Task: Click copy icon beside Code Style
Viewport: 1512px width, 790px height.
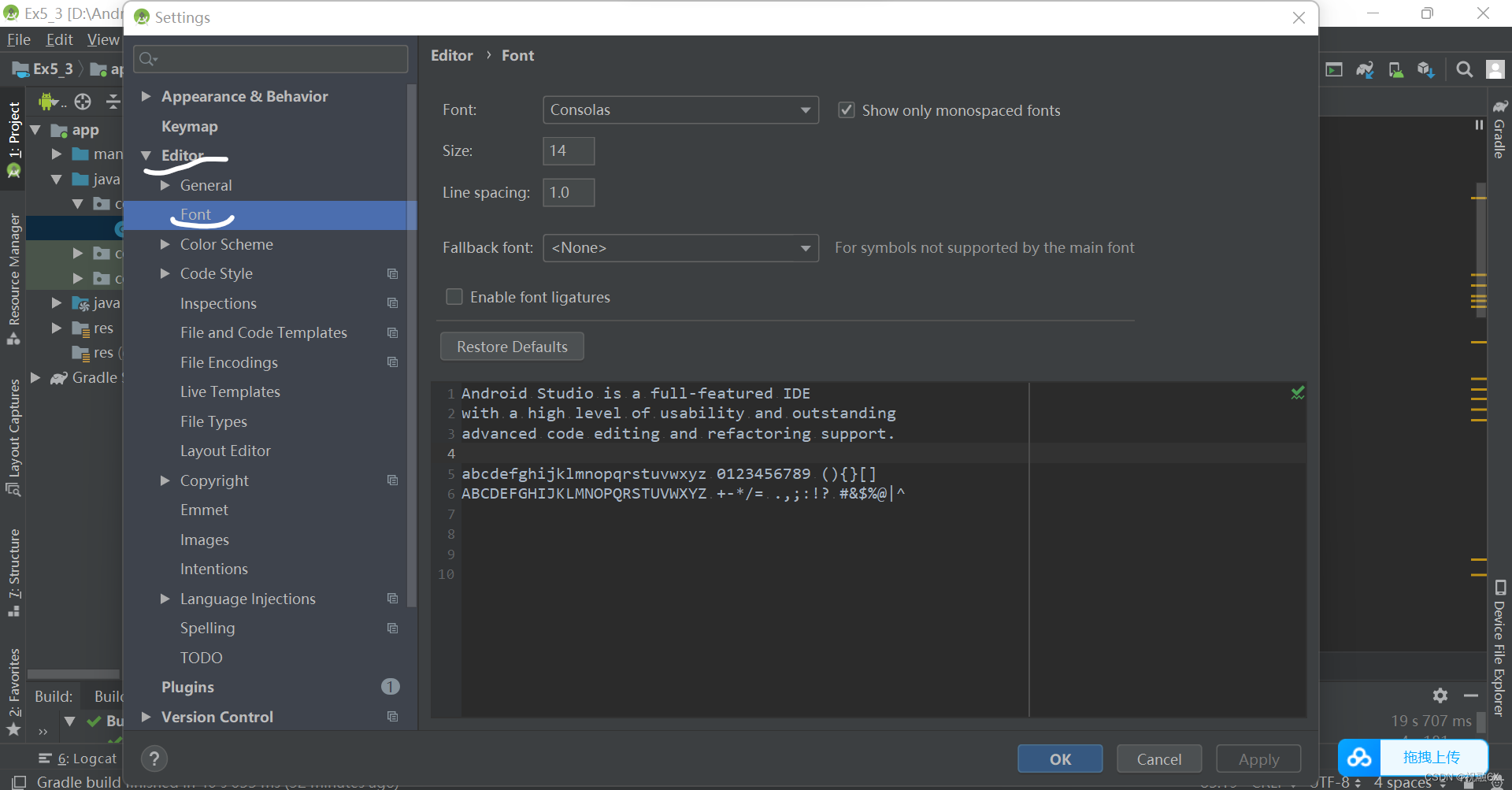Action: 392,273
